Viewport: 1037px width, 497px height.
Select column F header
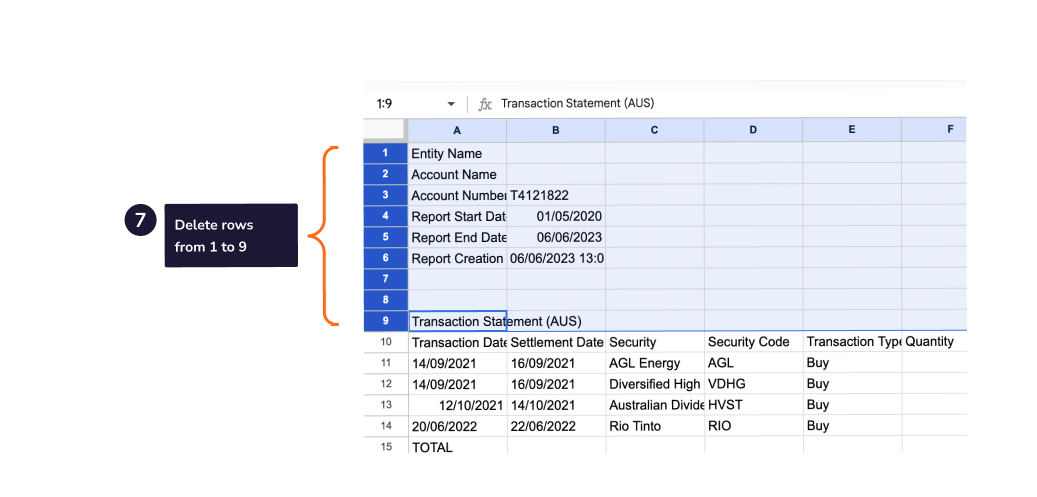tap(934, 130)
